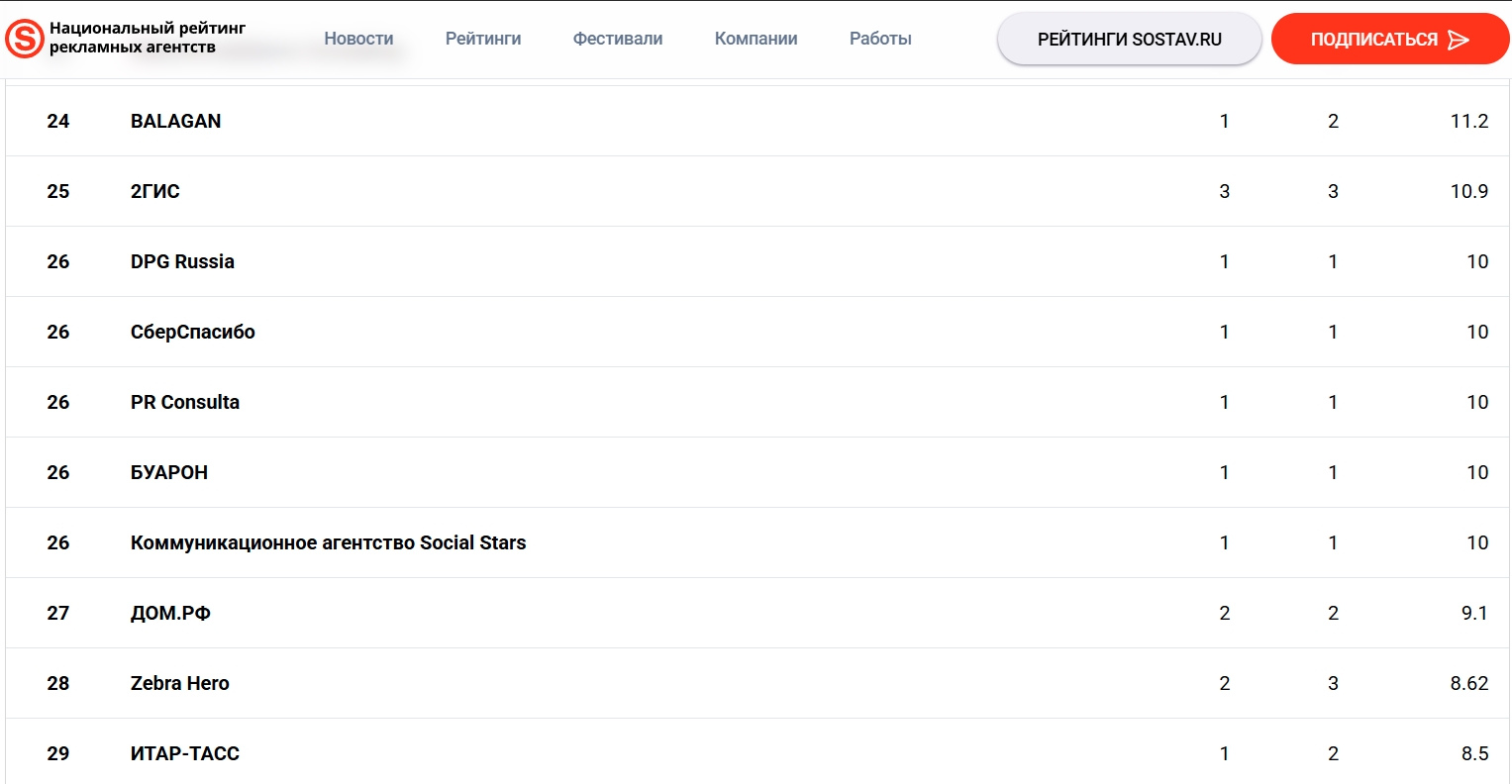
Task: Click the red Sostav S logo icon
Action: [x=25, y=39]
